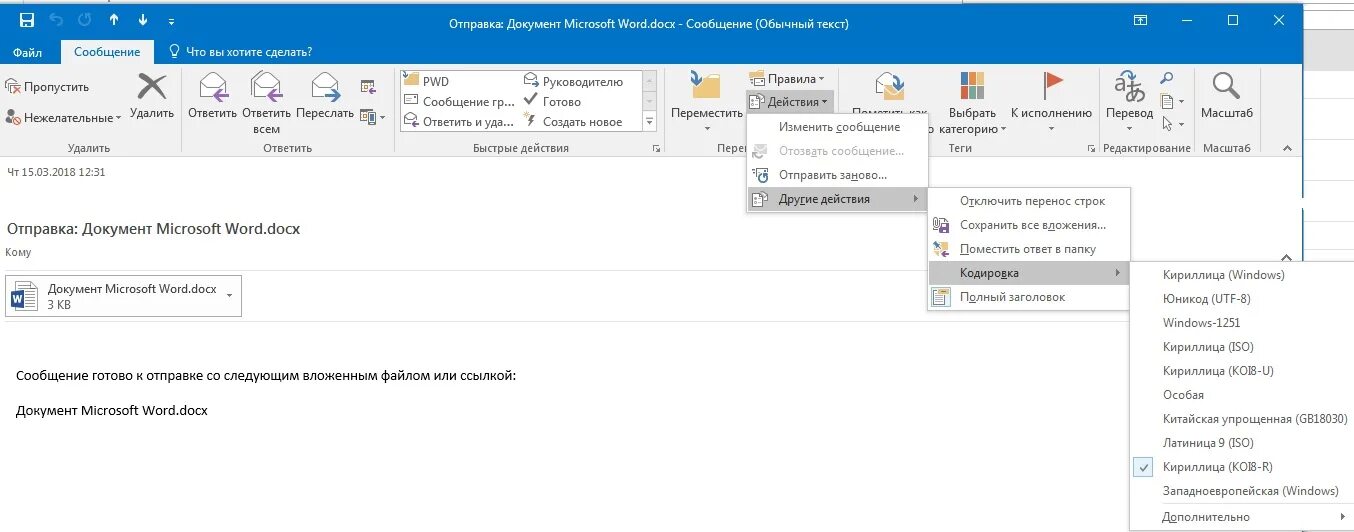Select Западноевропейская (Windows) encoding
1354x532 pixels.
point(1242,491)
